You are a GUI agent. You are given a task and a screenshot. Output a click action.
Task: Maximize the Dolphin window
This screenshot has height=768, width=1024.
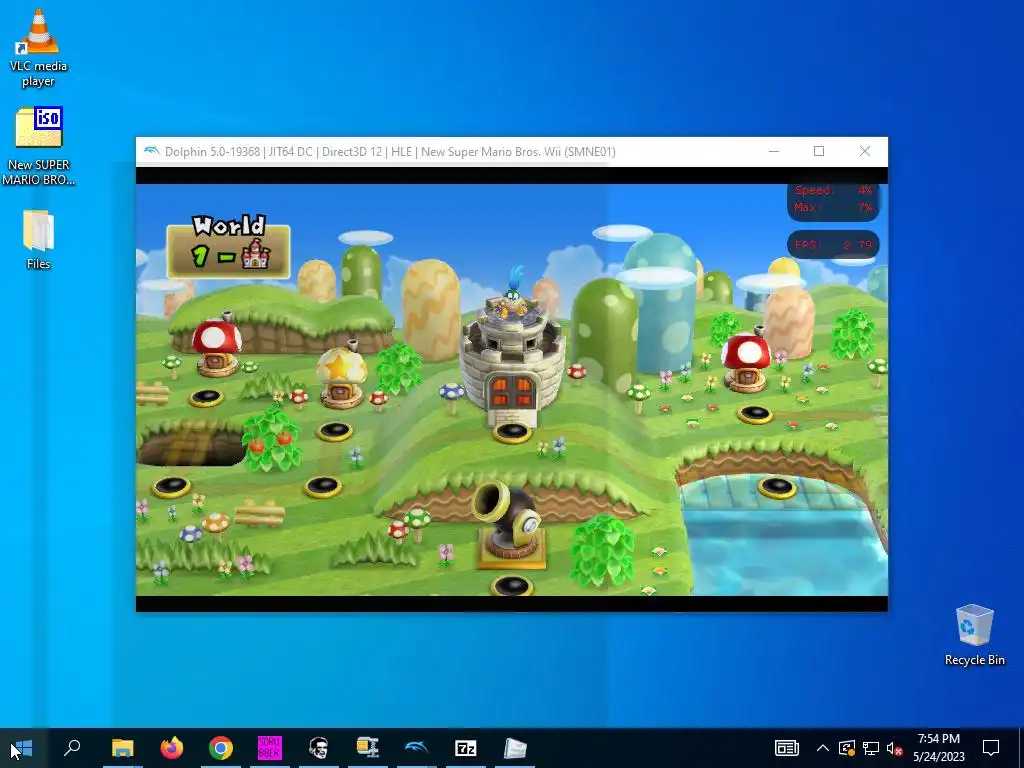(819, 152)
